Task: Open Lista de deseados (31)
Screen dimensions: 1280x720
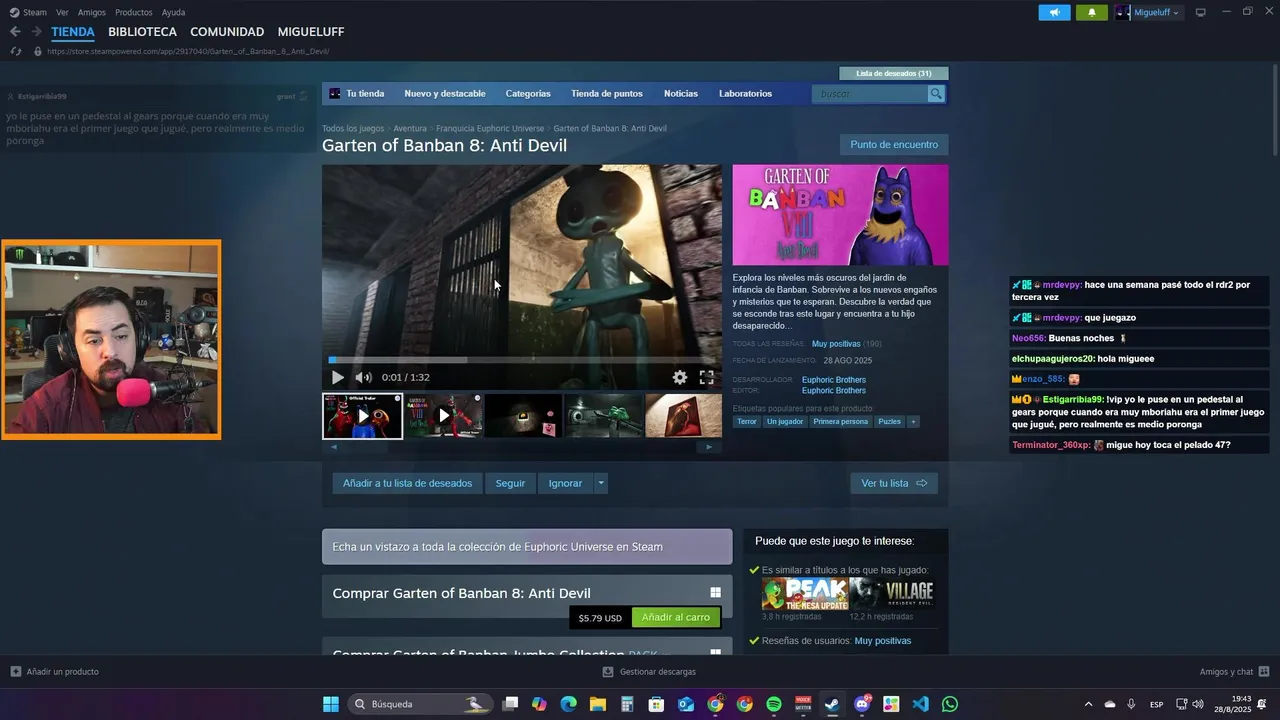Action: click(x=894, y=73)
